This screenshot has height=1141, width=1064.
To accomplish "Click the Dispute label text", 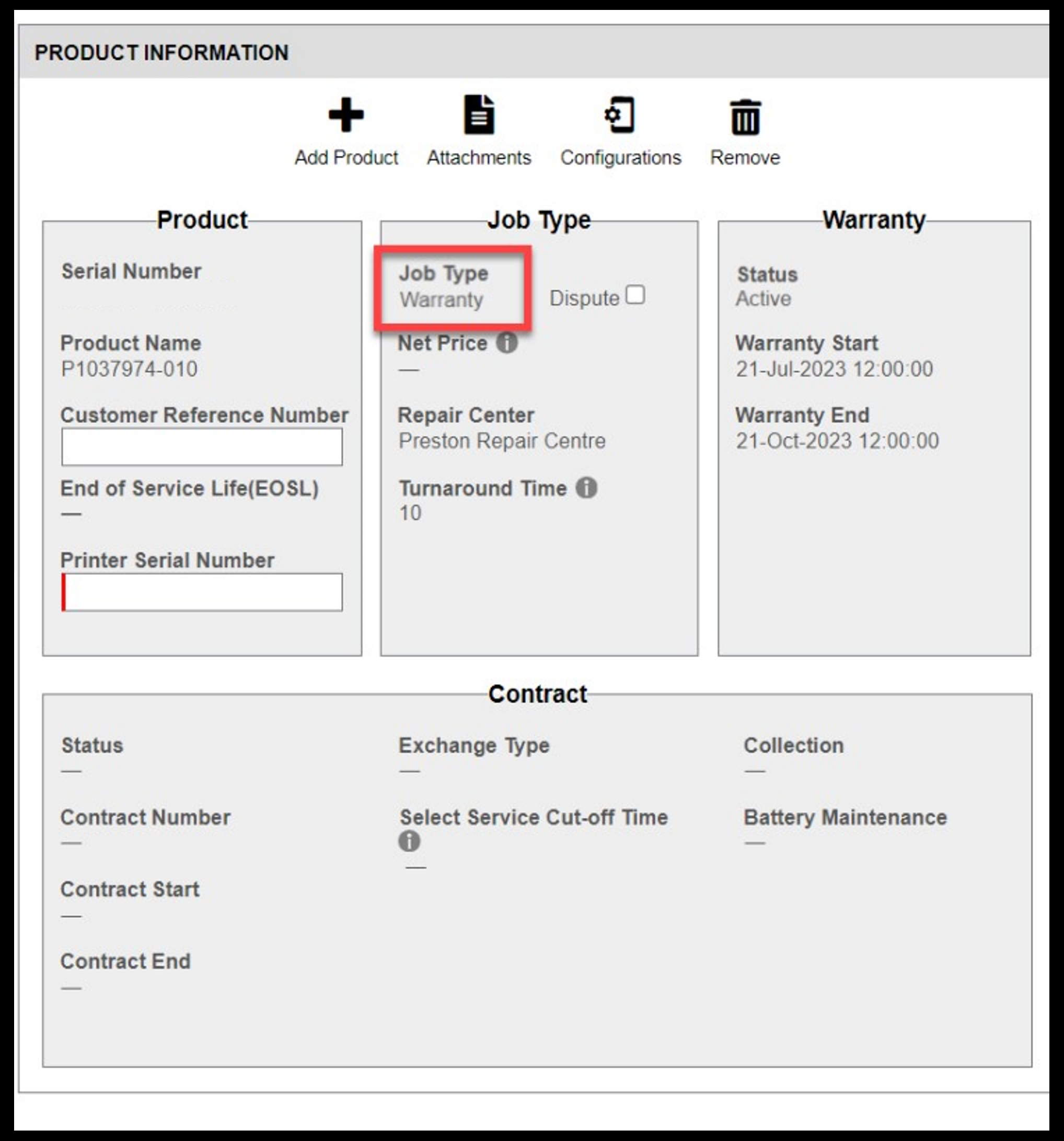I will click(584, 298).
